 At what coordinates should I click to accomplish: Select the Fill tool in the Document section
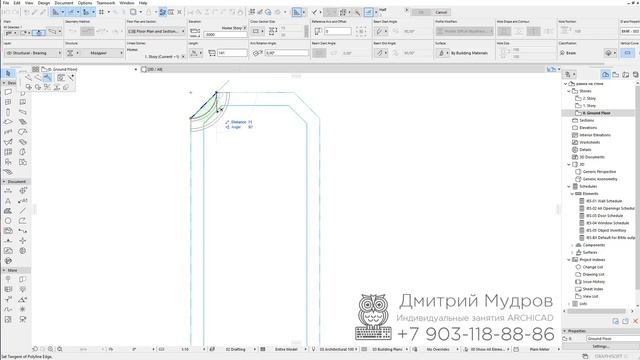pos(8,211)
